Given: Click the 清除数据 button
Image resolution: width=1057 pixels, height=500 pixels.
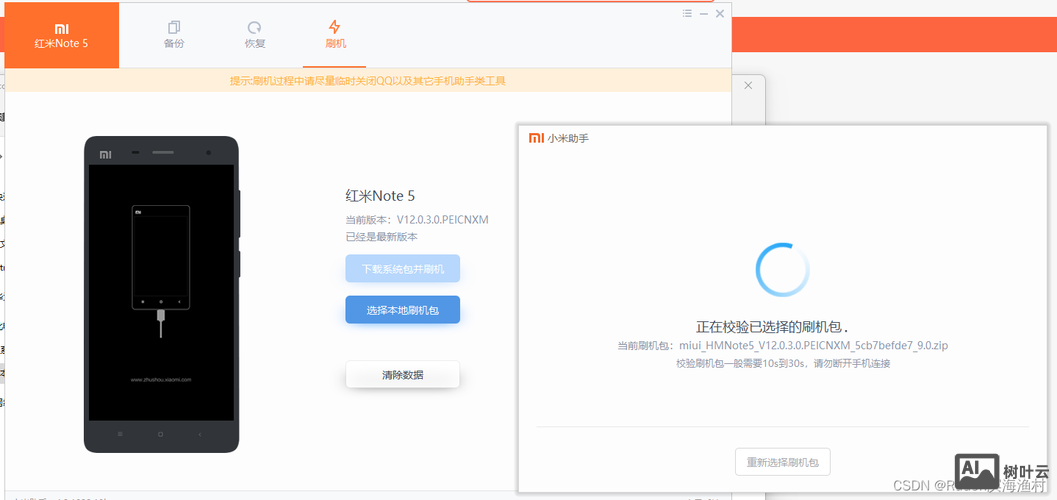Looking at the screenshot, I should 402,375.
